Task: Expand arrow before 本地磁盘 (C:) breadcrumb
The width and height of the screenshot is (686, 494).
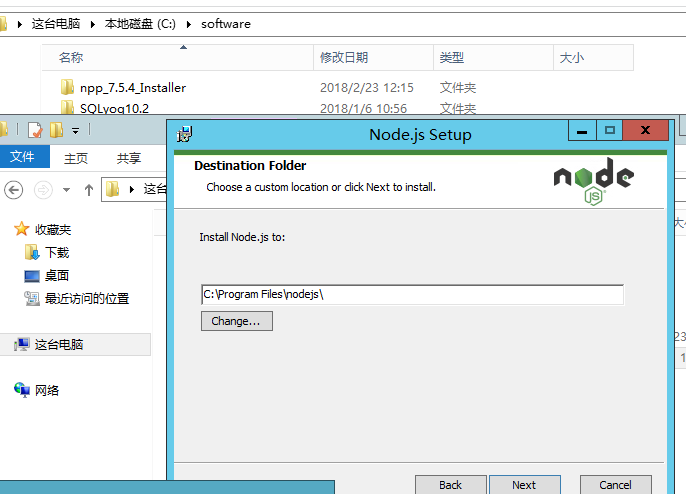Action: 92,24
